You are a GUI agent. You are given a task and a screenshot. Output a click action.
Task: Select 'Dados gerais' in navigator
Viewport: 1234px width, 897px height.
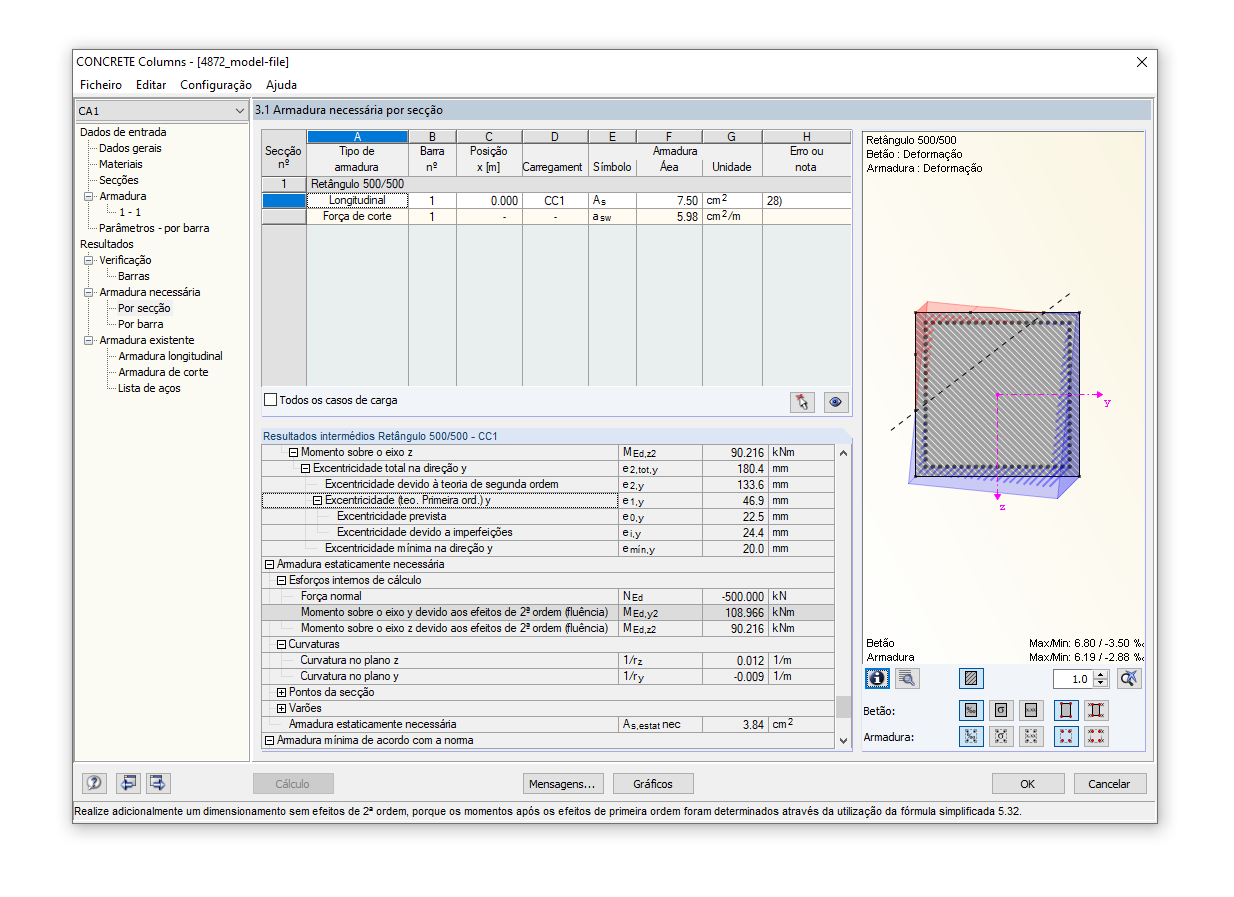[130, 148]
